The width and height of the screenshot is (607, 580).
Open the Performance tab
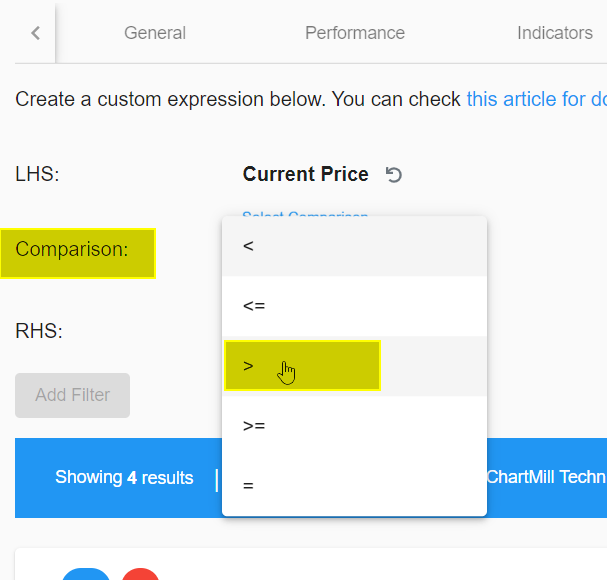[x=355, y=33]
